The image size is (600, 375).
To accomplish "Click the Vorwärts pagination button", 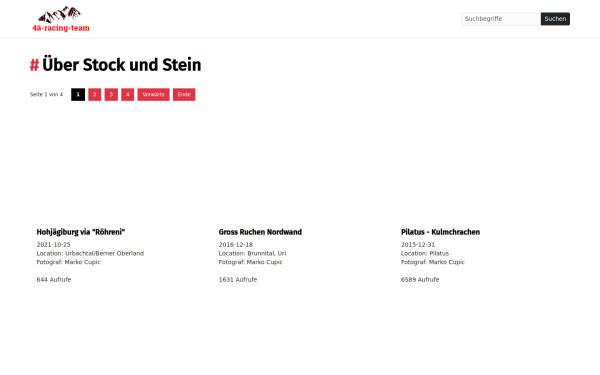I will pos(153,95).
